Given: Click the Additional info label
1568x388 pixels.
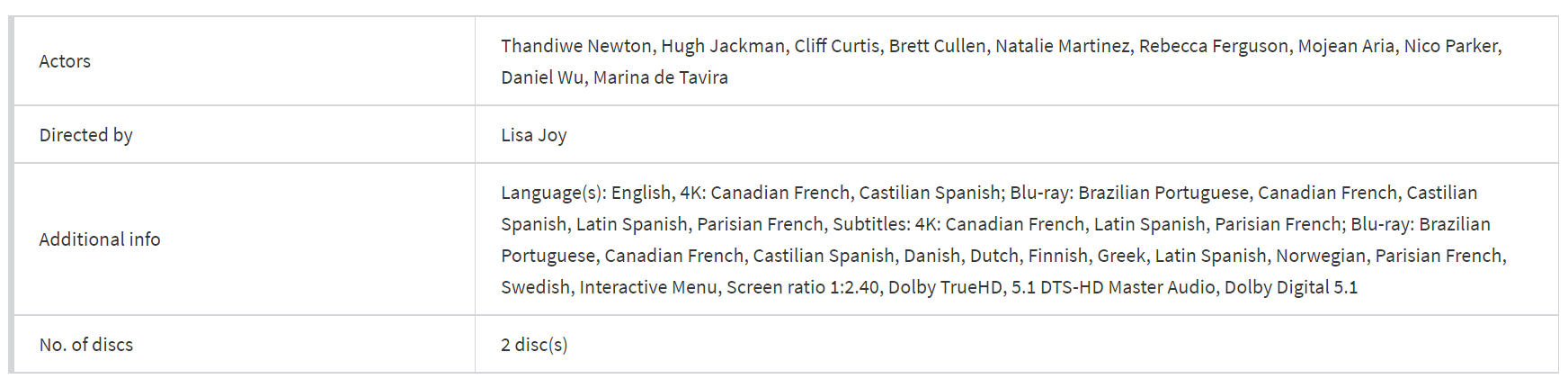Looking at the screenshot, I should [x=100, y=239].
